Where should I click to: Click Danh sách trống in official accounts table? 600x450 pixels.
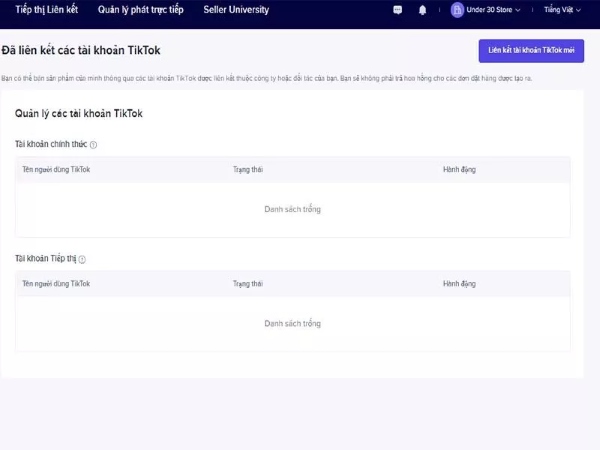coord(292,209)
